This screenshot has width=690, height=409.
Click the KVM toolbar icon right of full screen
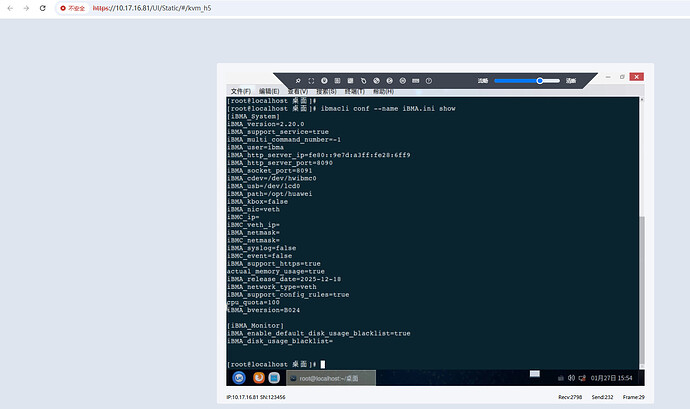[x=324, y=81]
